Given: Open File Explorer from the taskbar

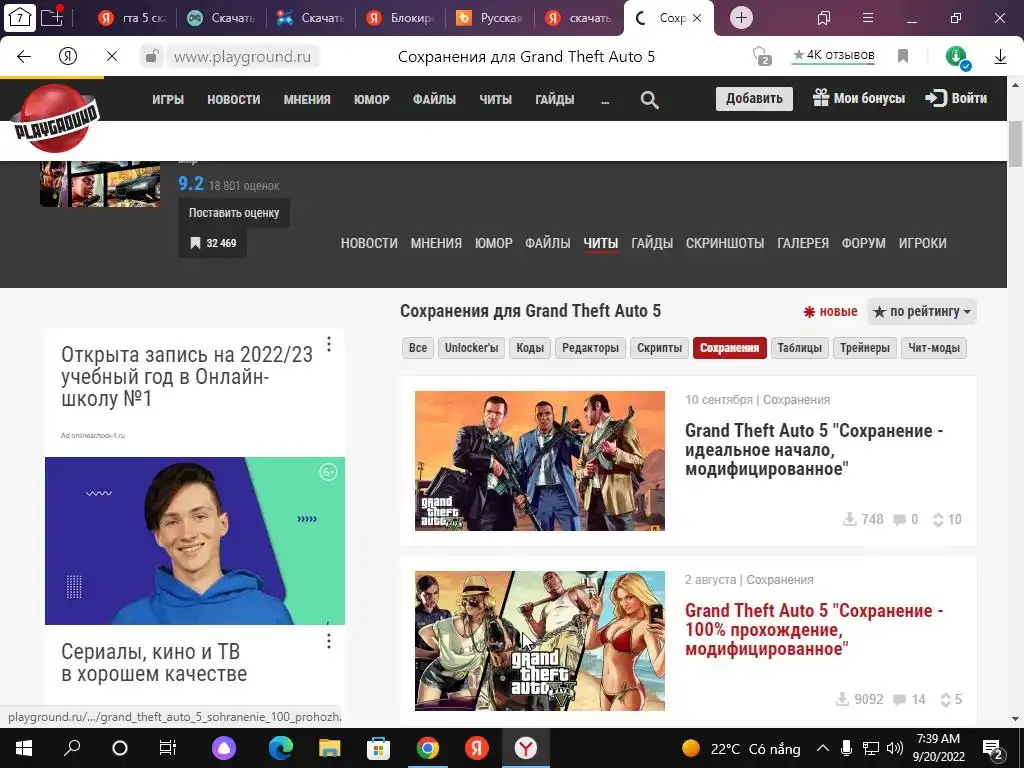Looking at the screenshot, I should point(329,748).
